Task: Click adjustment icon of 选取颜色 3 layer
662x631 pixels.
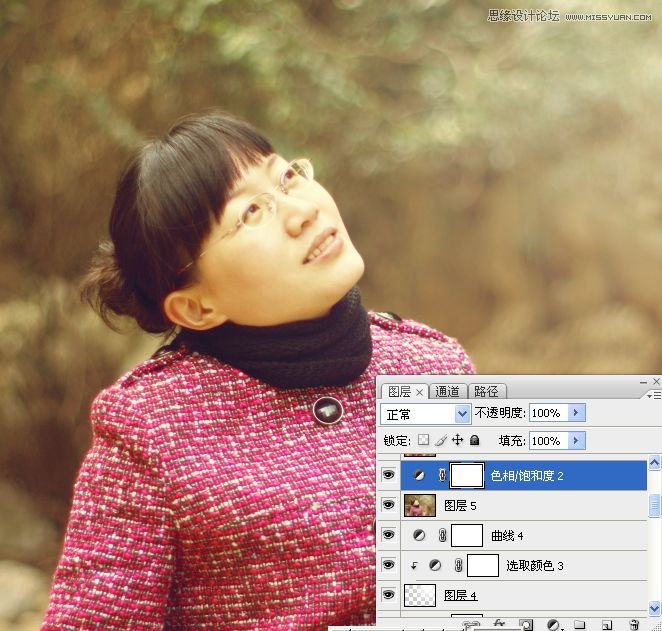Action: coord(435,565)
